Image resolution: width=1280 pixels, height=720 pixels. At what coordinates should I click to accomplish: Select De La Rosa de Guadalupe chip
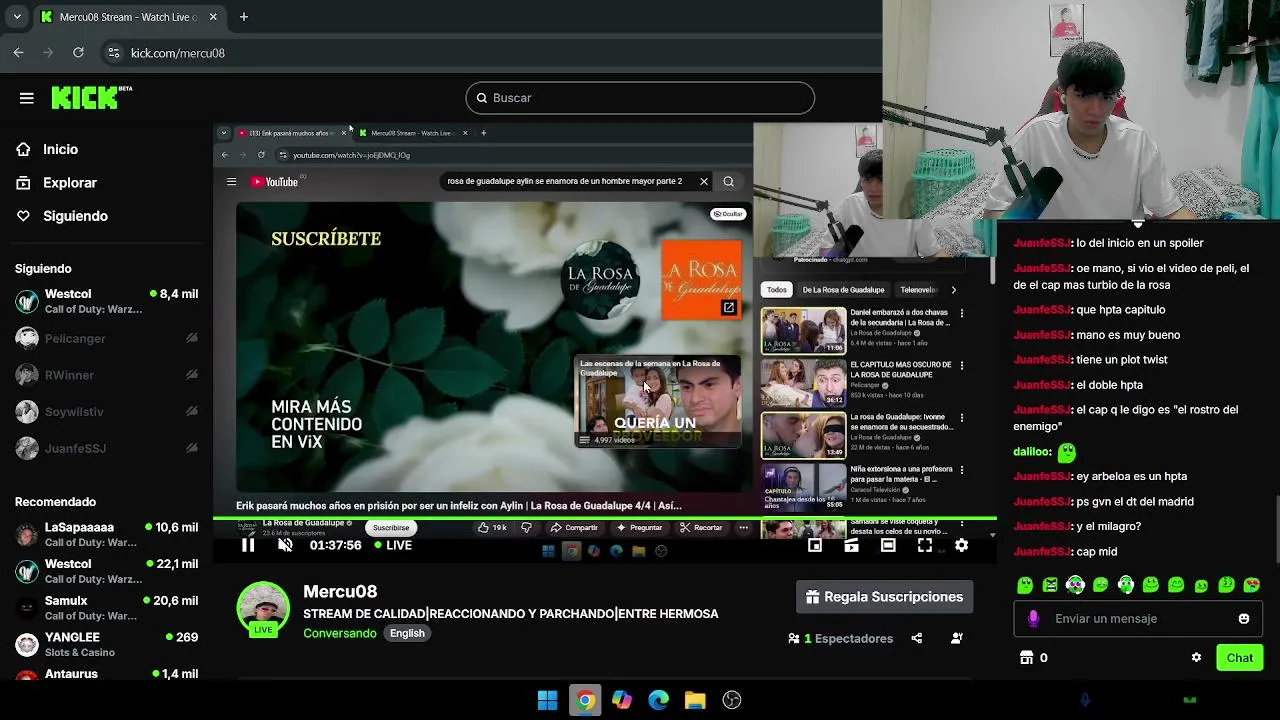pos(843,290)
